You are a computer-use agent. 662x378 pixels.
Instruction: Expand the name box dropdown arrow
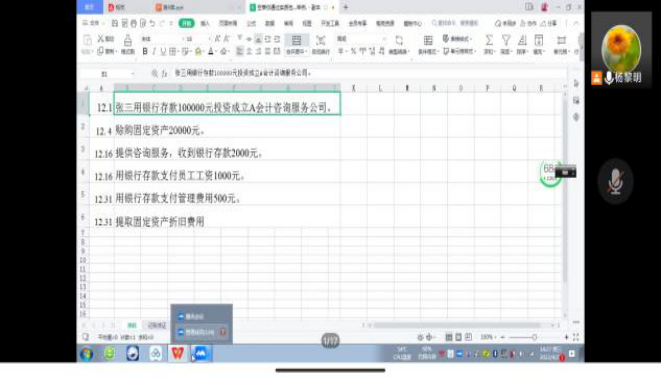coord(133,73)
